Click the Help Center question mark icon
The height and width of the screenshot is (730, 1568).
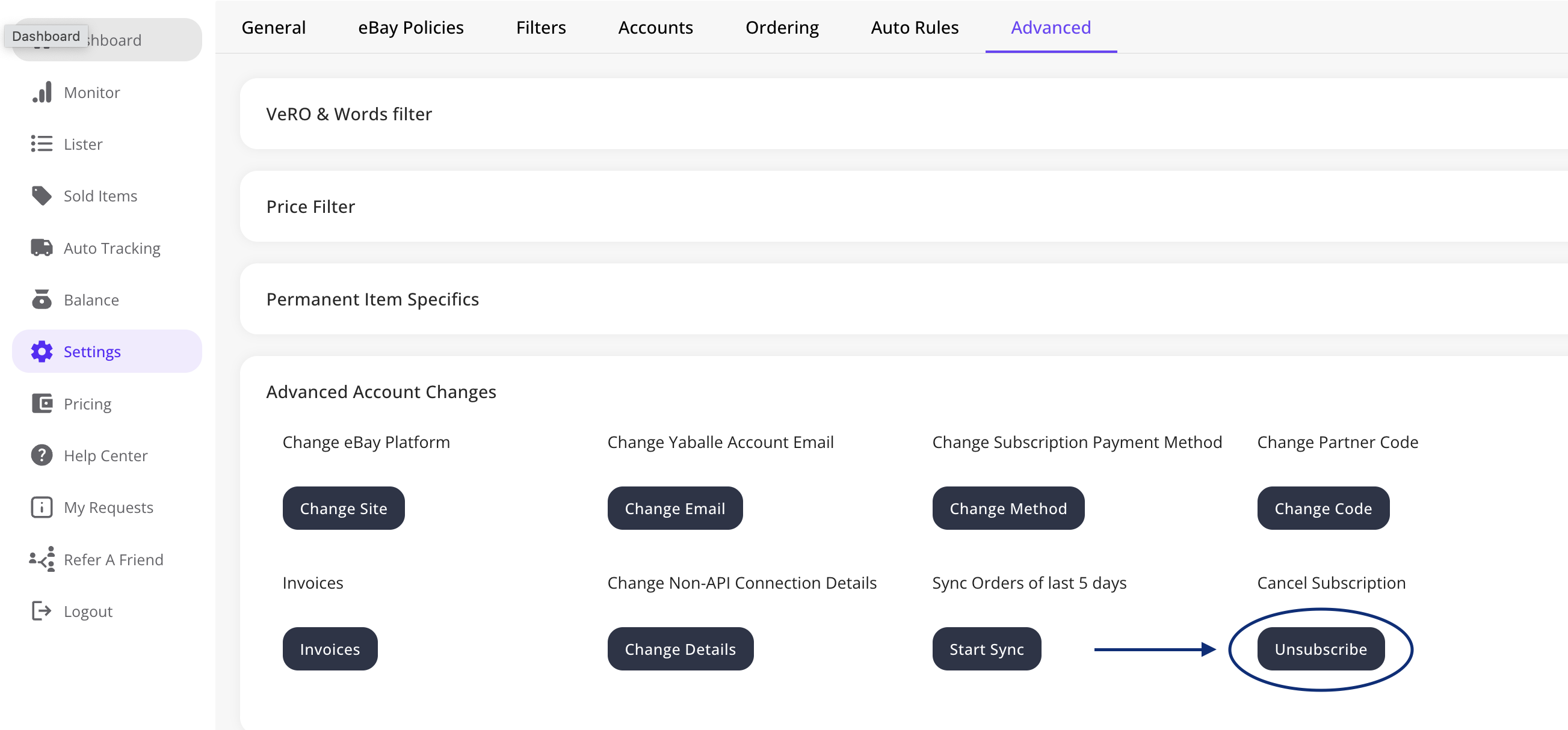coord(42,455)
